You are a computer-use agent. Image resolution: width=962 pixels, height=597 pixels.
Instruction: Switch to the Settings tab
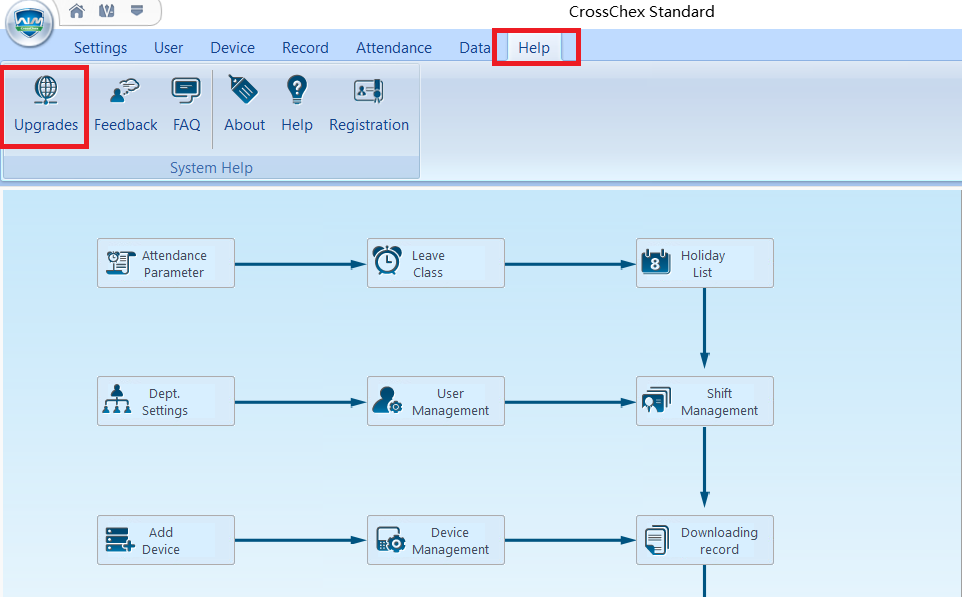100,48
